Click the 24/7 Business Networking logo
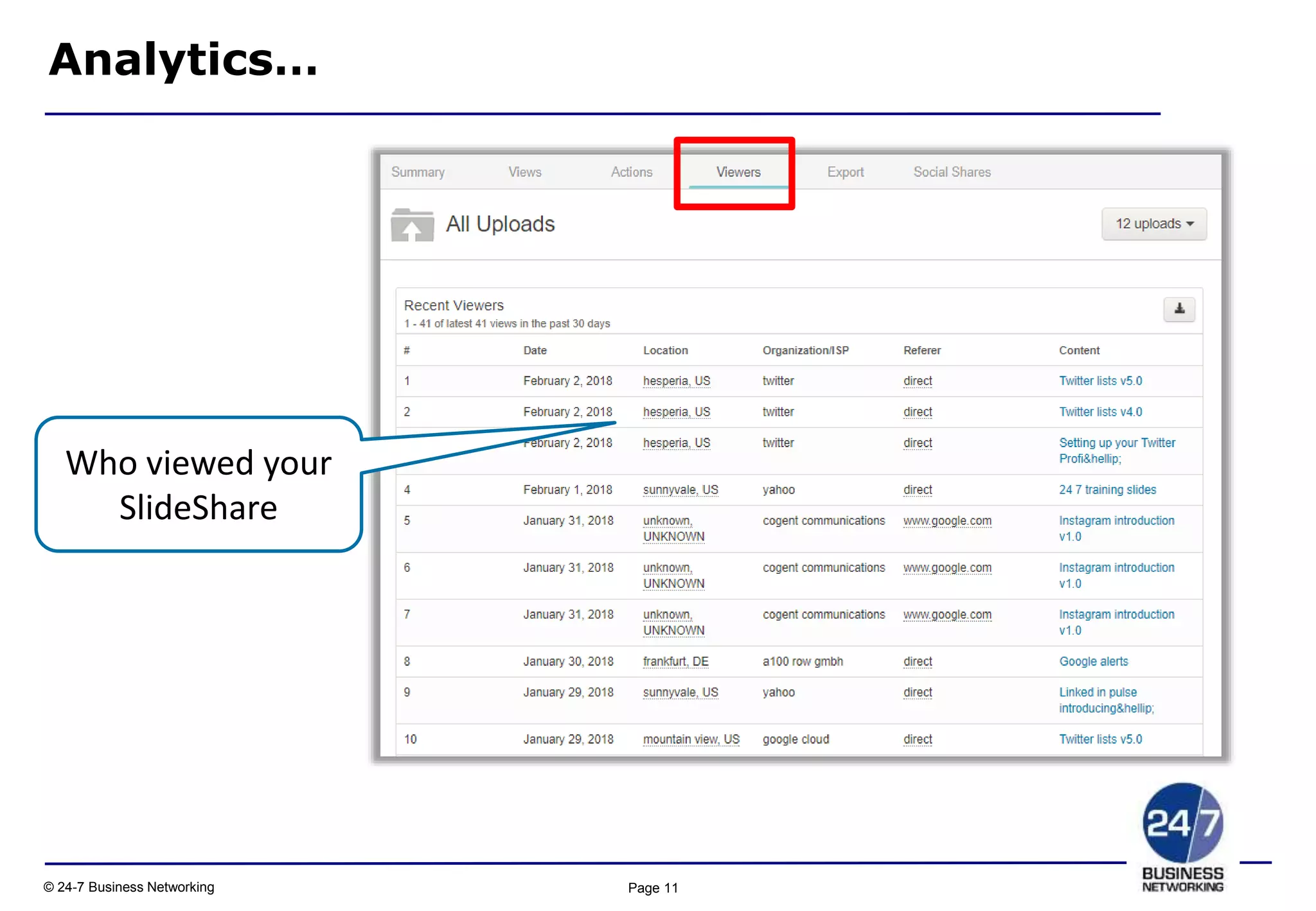1316x911 pixels. coord(1182,836)
